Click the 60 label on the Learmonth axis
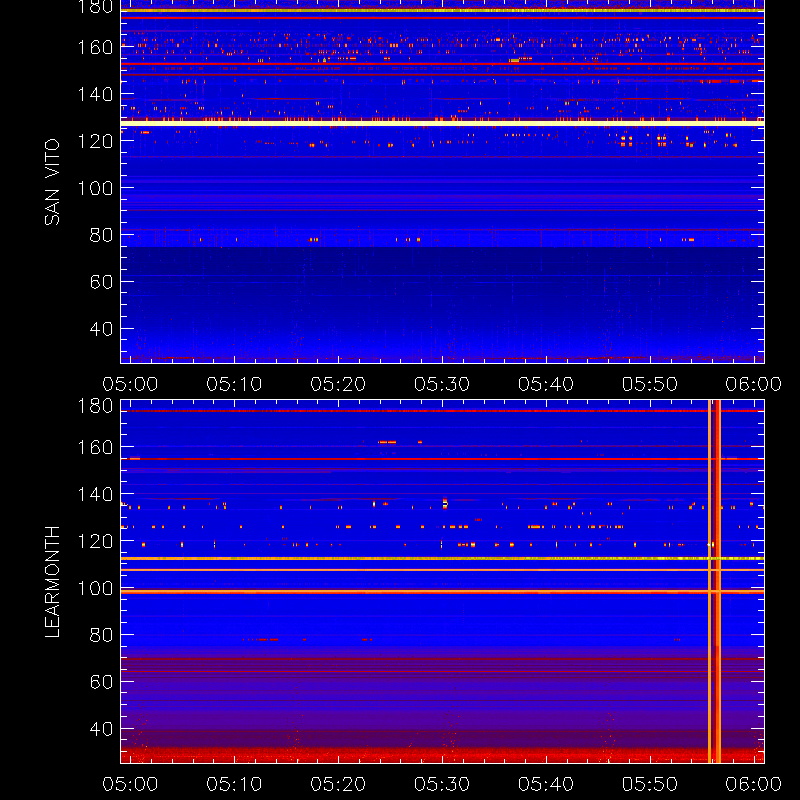 coord(101,682)
